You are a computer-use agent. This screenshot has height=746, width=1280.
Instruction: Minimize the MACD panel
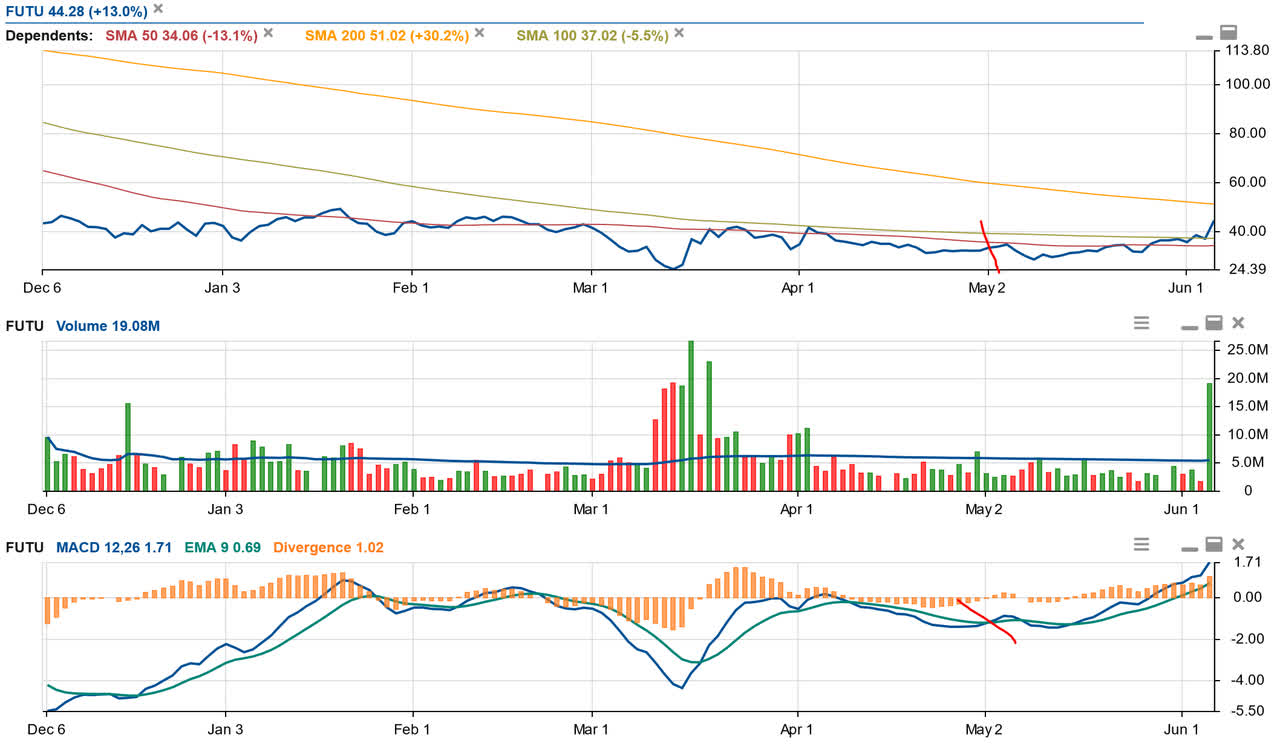point(1189,548)
